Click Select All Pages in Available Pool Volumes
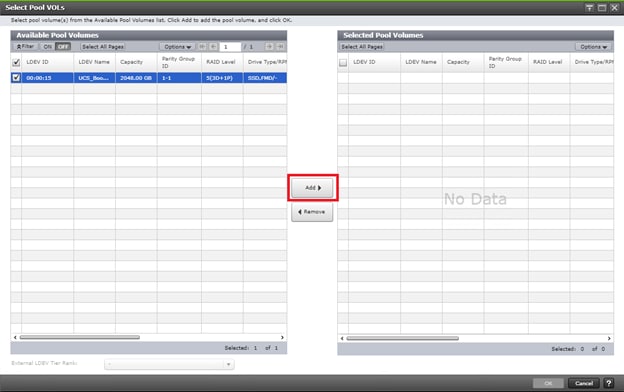Viewport: 624px width, 392px height. click(103, 47)
